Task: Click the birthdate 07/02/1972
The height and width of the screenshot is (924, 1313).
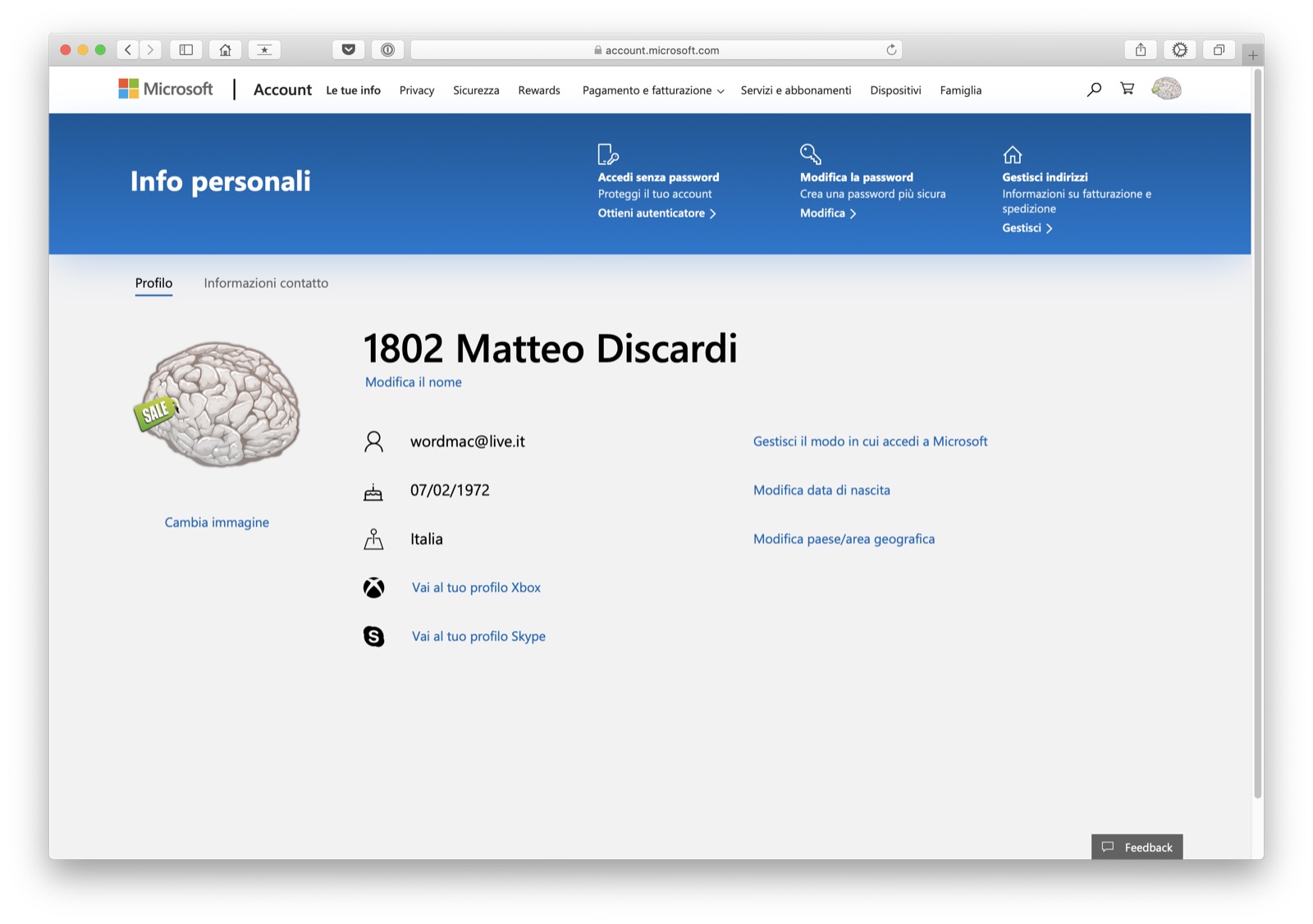Action: click(450, 491)
